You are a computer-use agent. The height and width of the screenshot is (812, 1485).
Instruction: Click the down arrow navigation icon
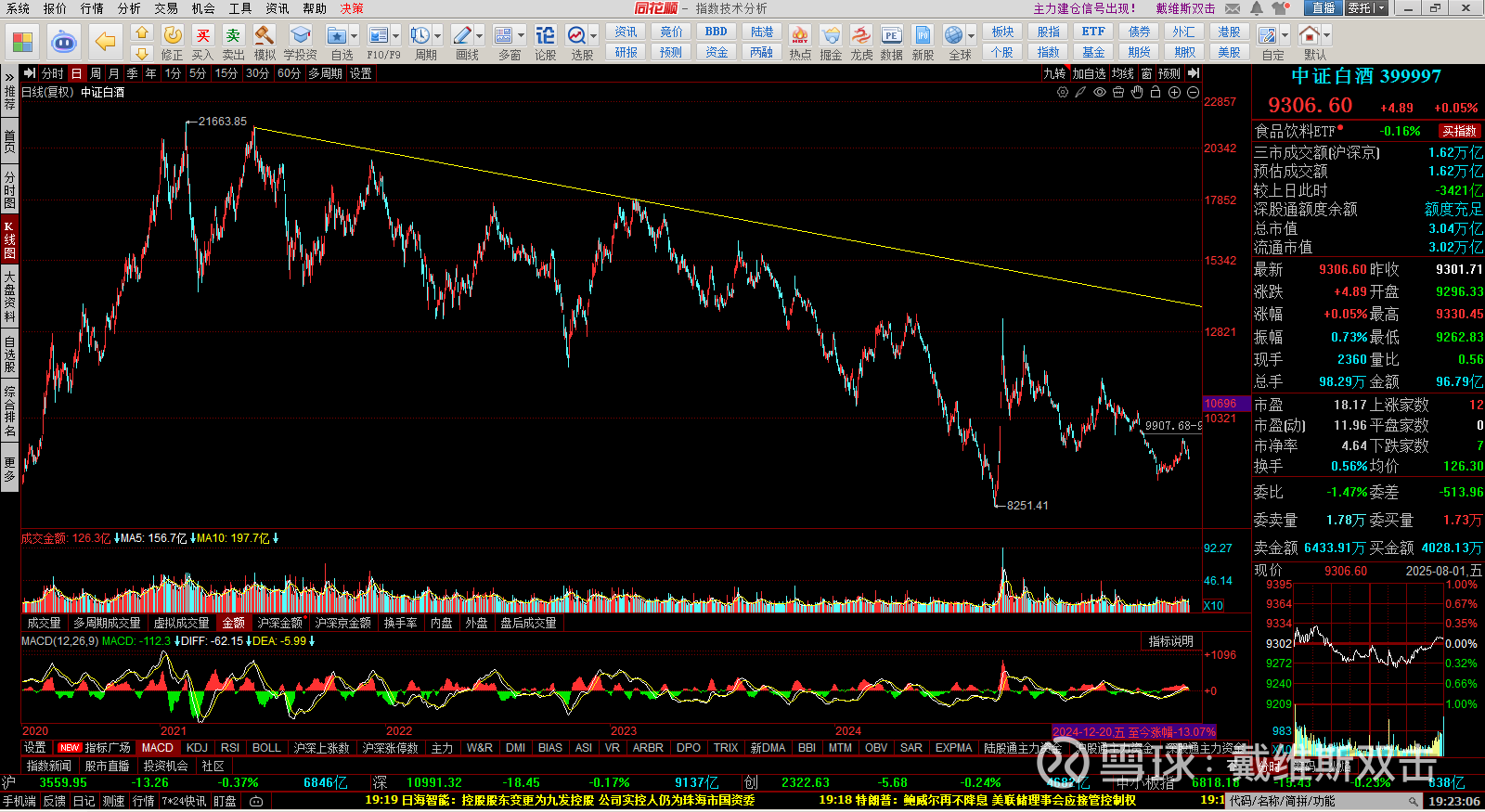[142, 53]
